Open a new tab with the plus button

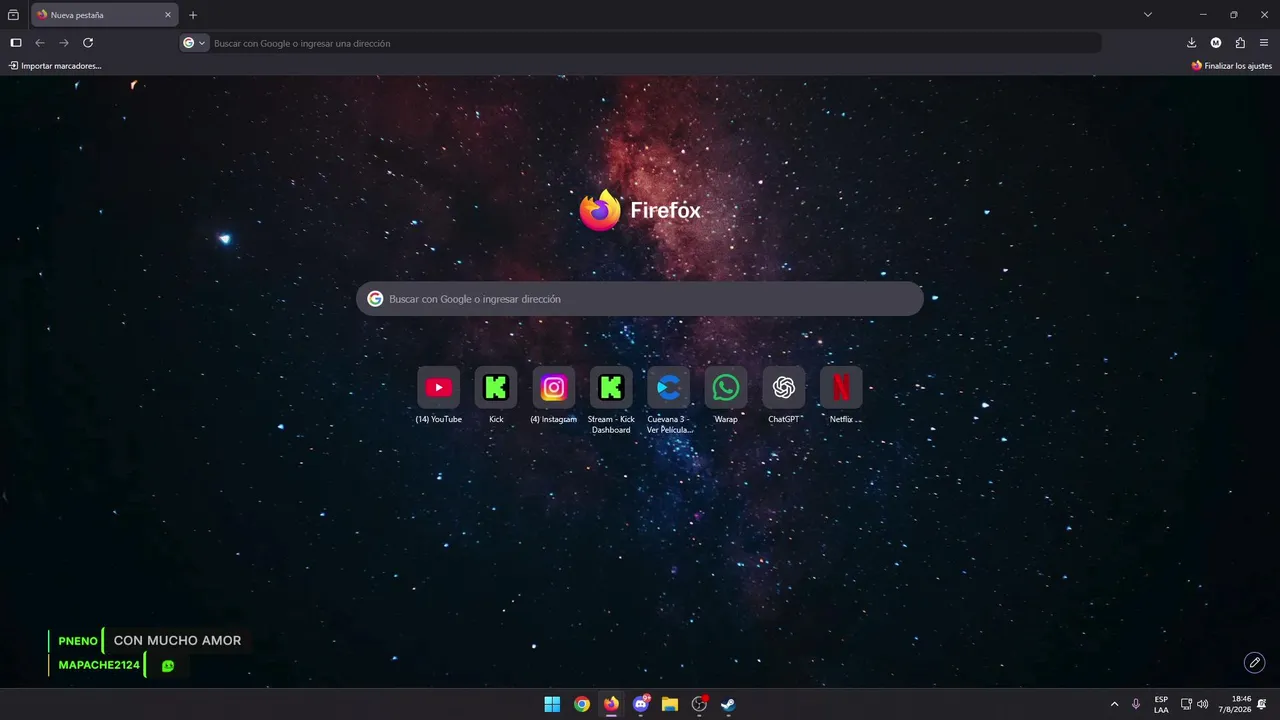(x=193, y=15)
